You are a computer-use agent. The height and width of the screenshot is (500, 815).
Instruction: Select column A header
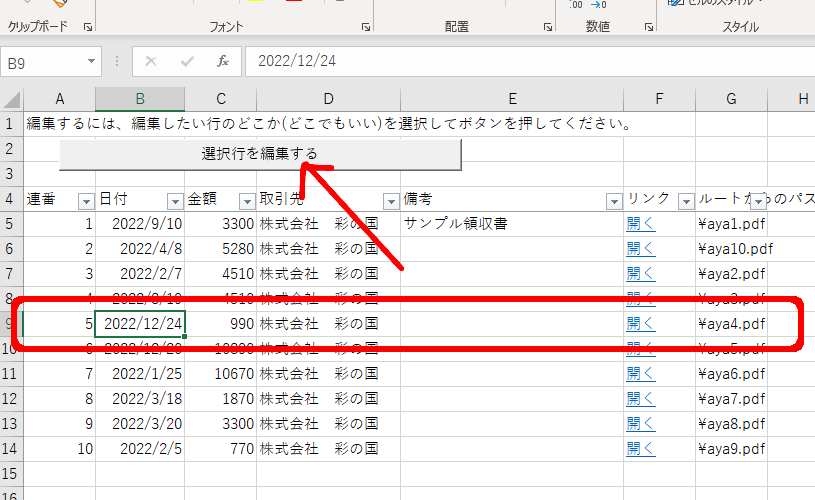pyautogui.click(x=60, y=99)
